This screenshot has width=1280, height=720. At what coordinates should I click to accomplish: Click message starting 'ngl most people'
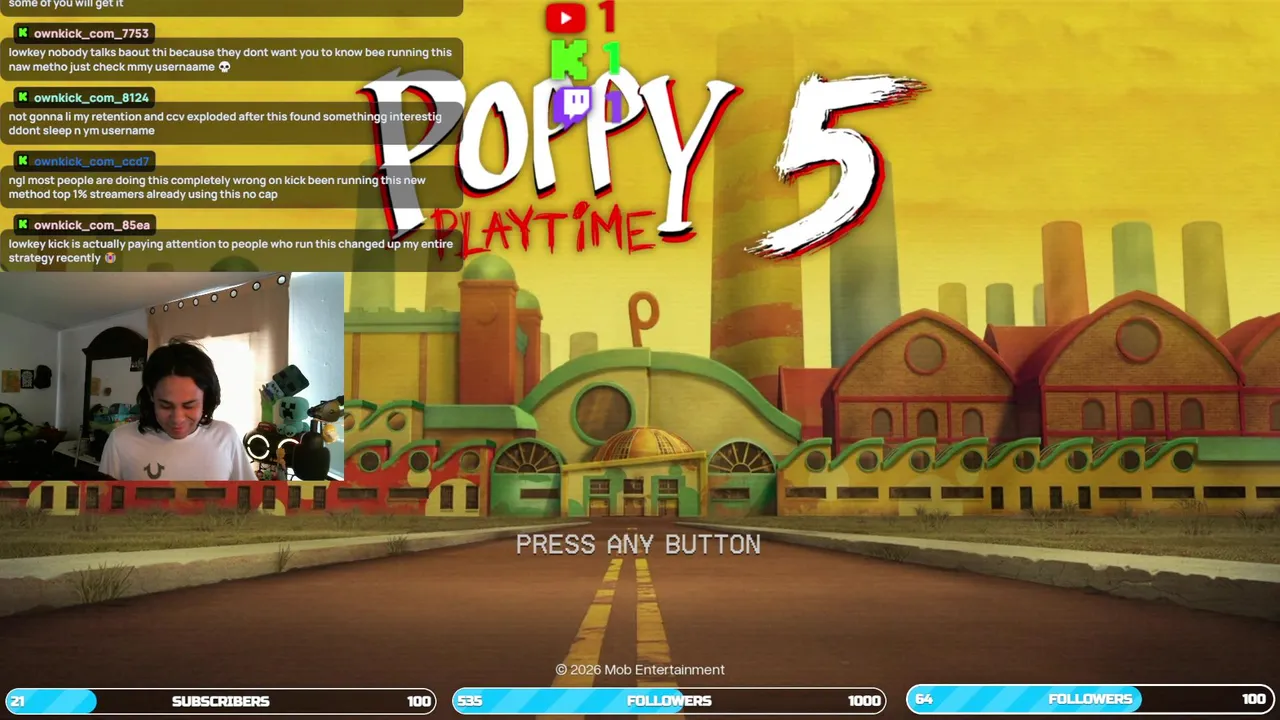(230, 187)
